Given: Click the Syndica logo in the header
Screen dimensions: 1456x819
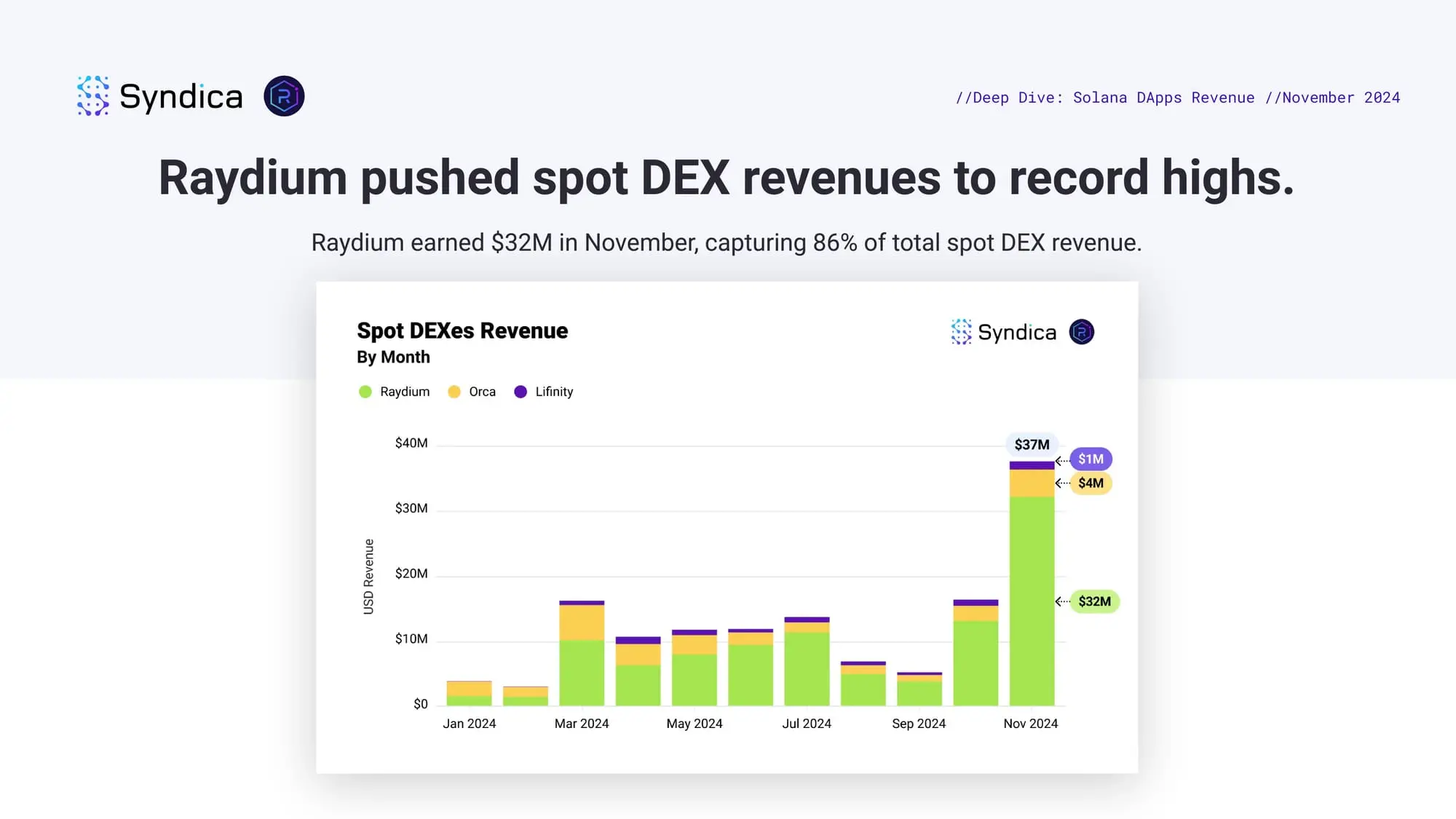Looking at the screenshot, I should click(x=159, y=96).
